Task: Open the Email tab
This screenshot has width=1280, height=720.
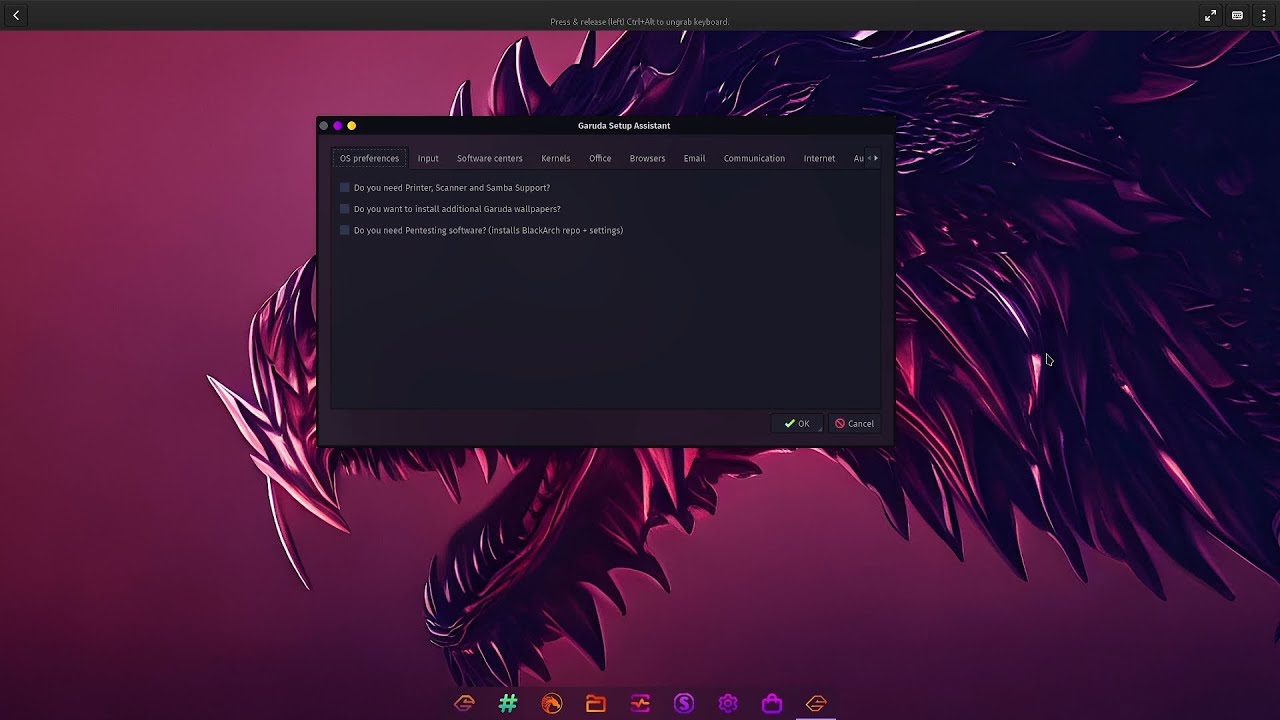Action: pyautogui.click(x=694, y=158)
